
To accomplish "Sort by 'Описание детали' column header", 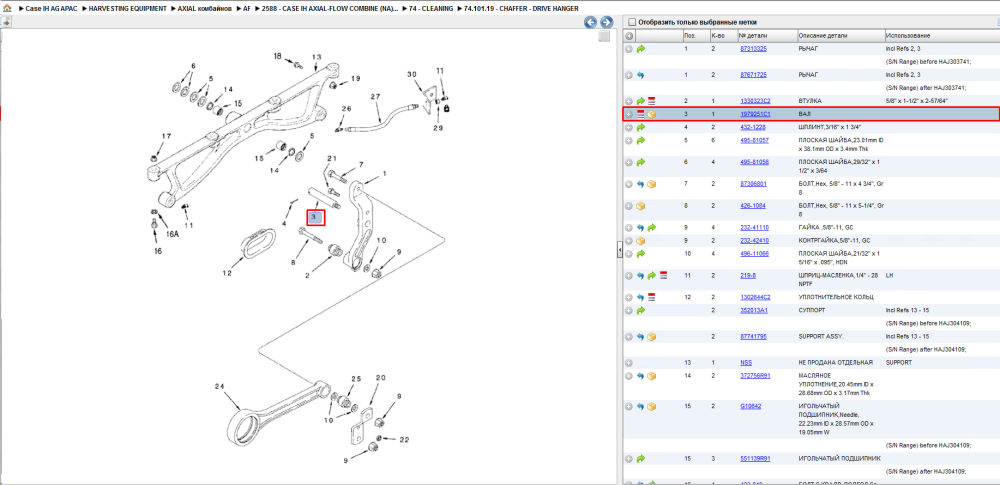I will 823,36.
